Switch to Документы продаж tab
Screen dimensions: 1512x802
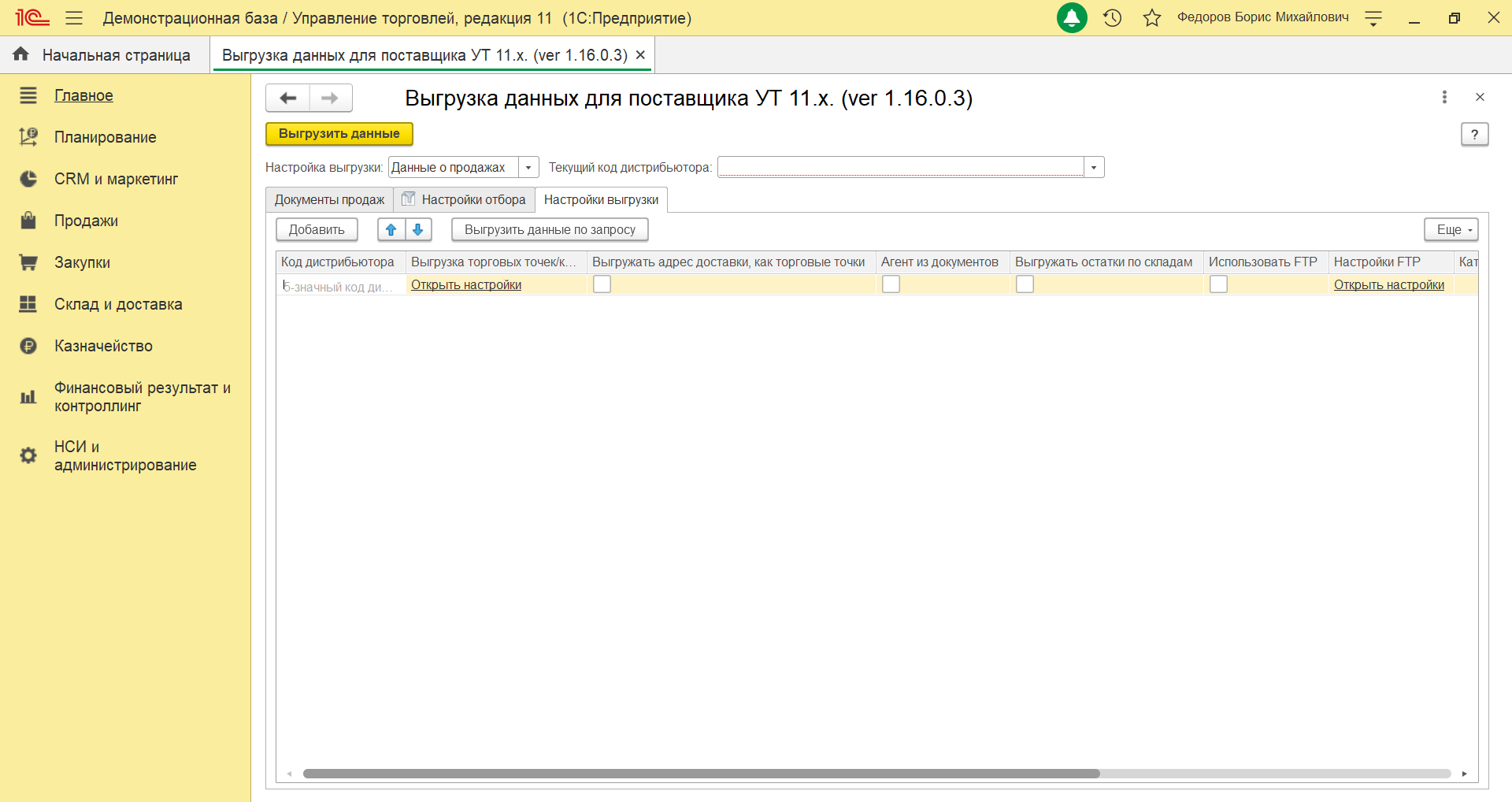coord(329,199)
